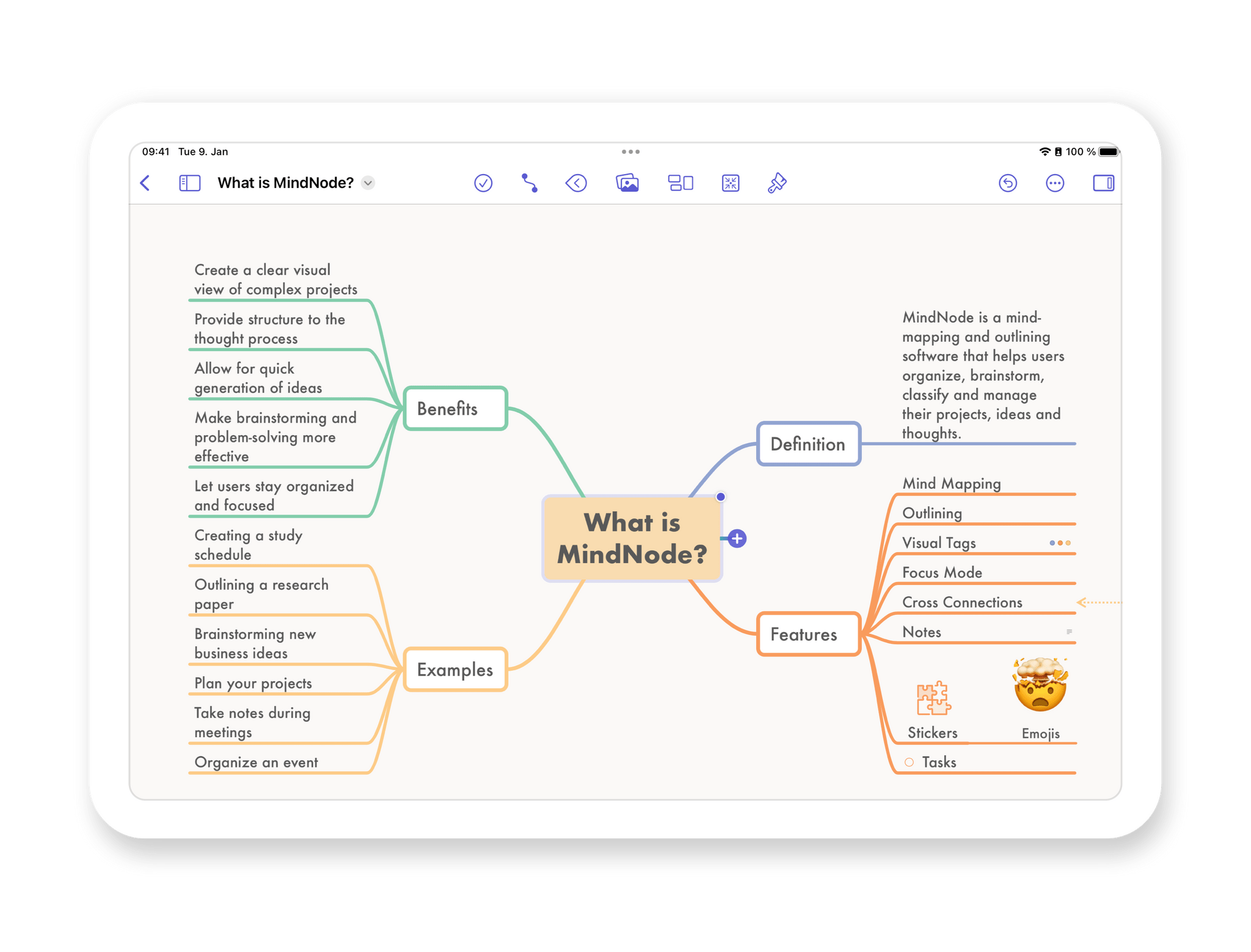Click the tag icon in the toolbar
Image resolution: width=1251 pixels, height=952 pixels.
point(576,183)
